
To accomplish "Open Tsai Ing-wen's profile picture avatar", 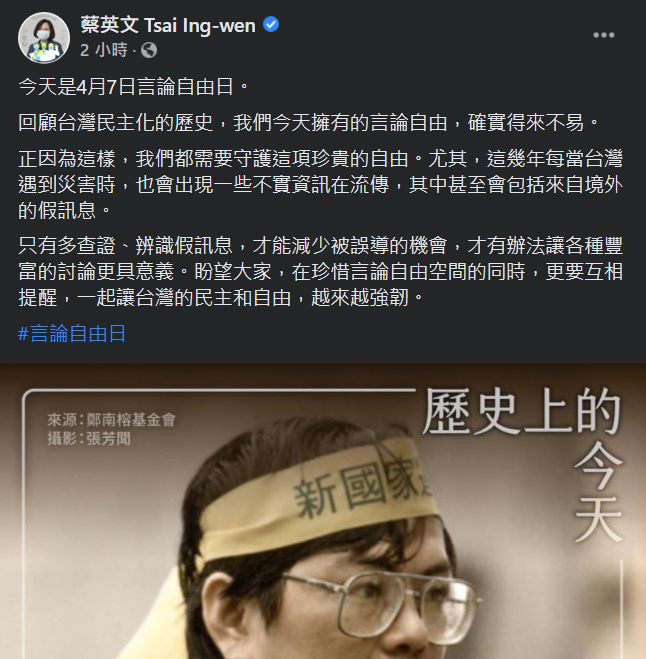I will (x=44, y=38).
